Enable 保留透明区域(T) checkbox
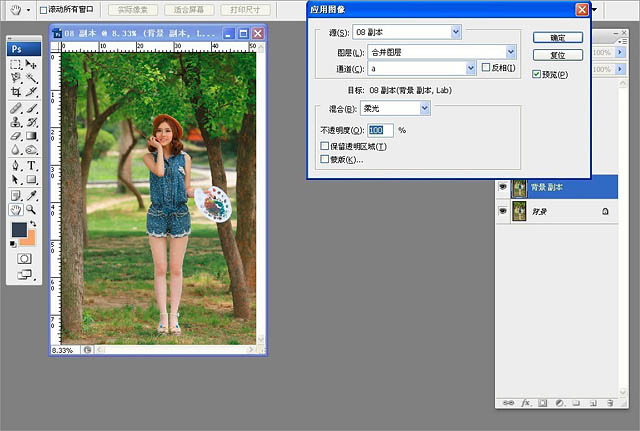 pyautogui.click(x=324, y=146)
